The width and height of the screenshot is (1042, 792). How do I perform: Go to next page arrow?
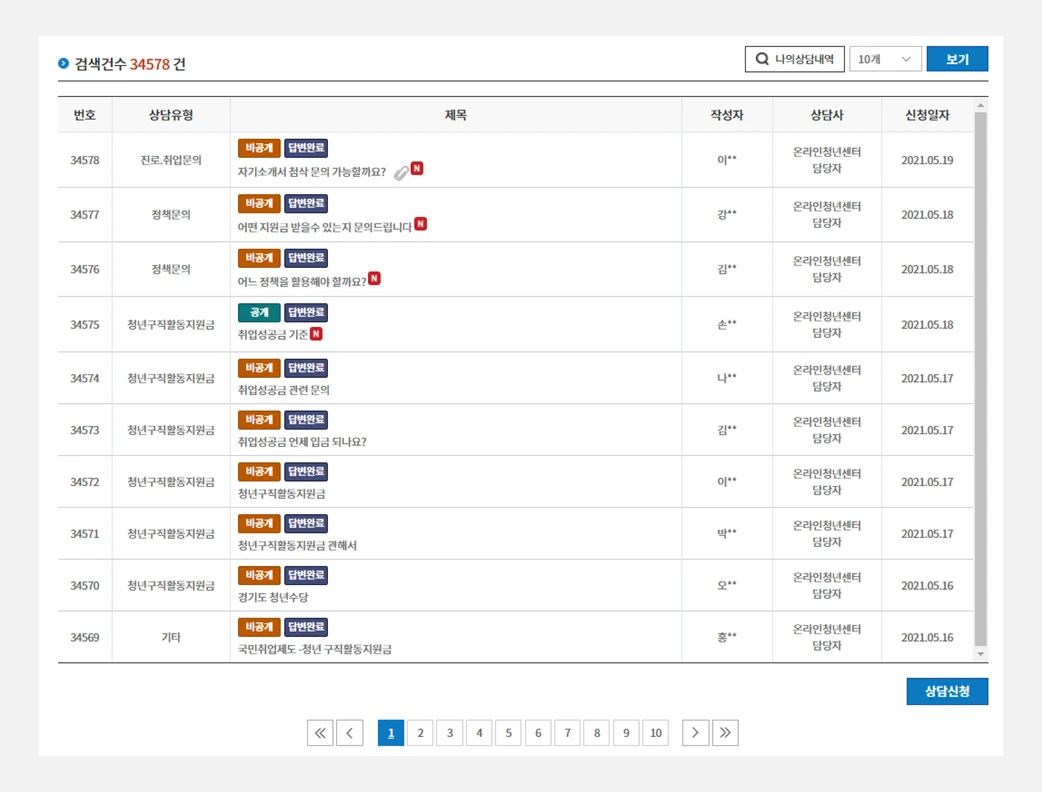(696, 733)
